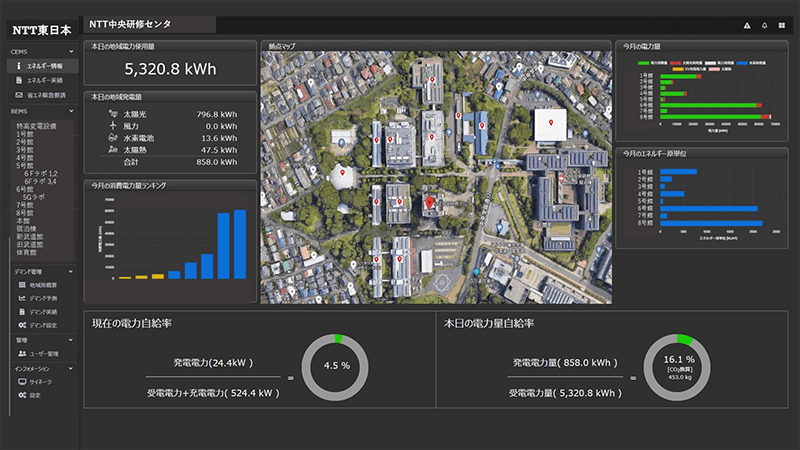800x450 pixels.
Task: Open the alert warning triangle icon
Action: click(x=747, y=25)
